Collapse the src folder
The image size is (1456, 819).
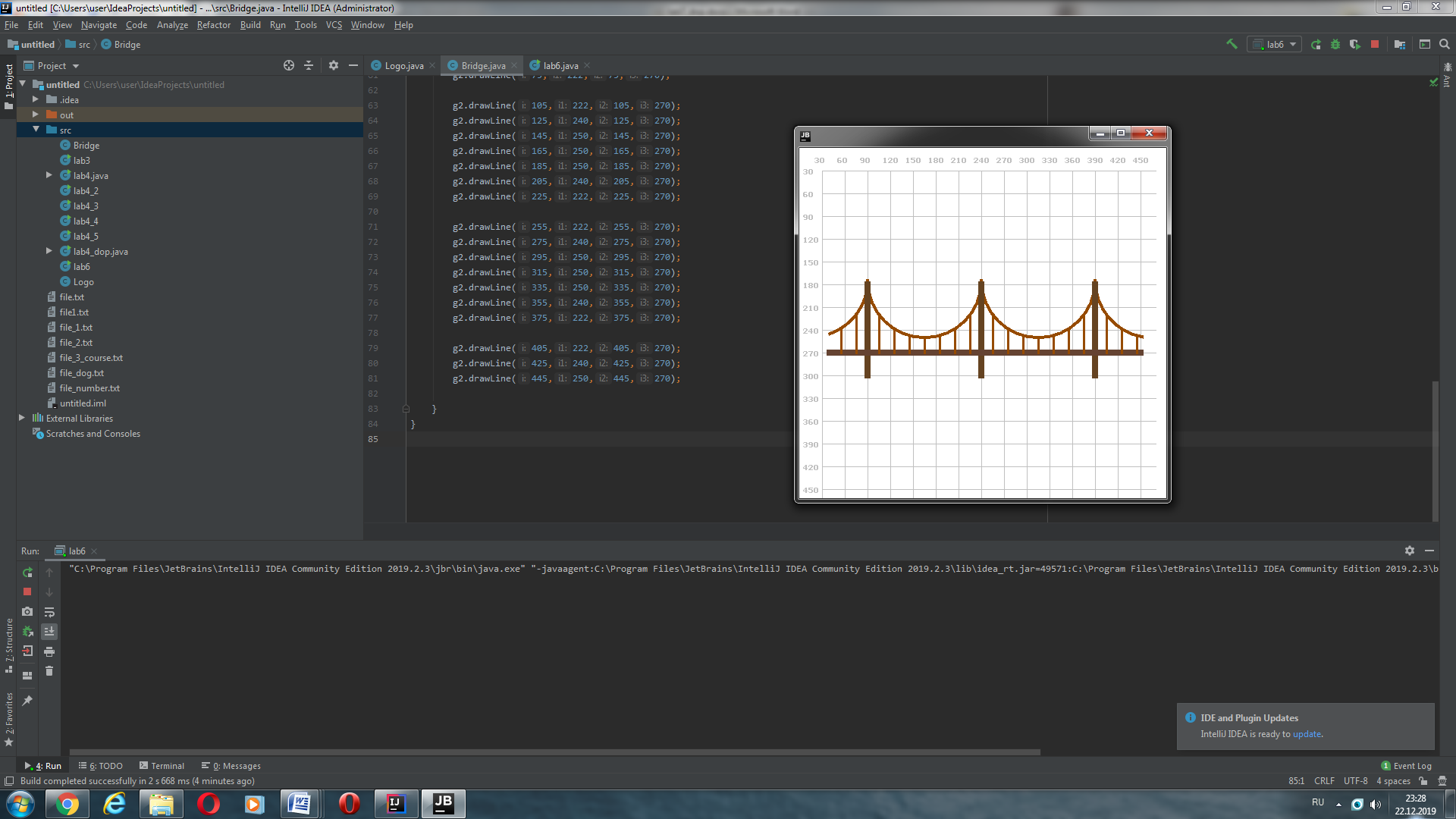coord(36,130)
